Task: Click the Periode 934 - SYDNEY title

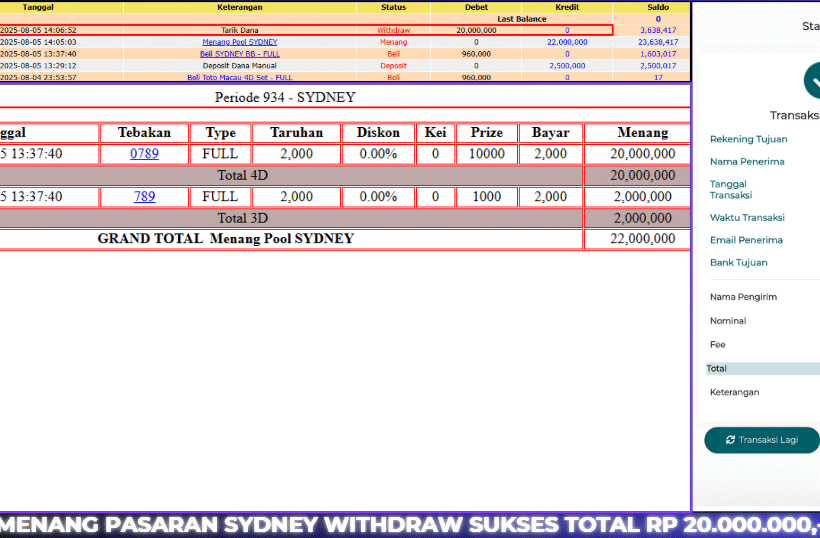Action: (x=285, y=98)
